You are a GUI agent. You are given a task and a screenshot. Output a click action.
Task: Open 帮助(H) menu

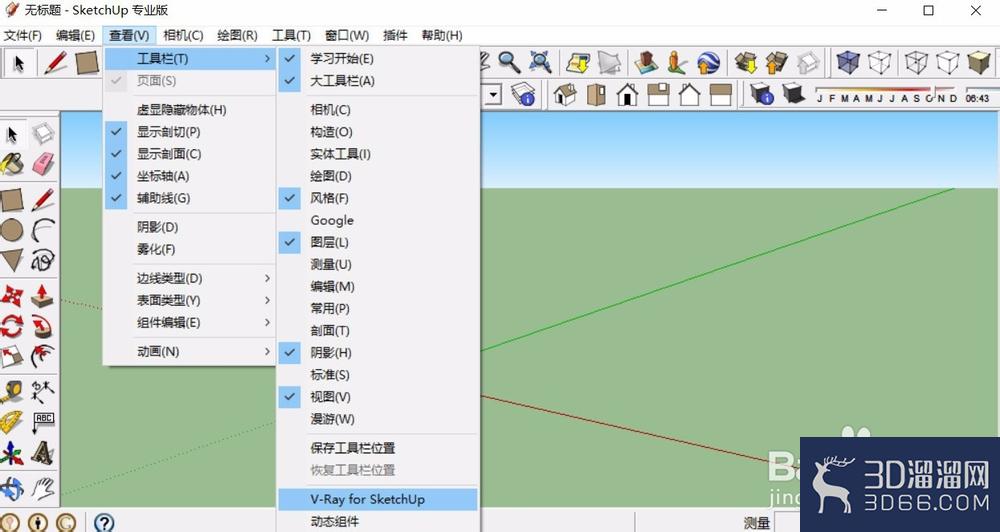click(x=442, y=36)
